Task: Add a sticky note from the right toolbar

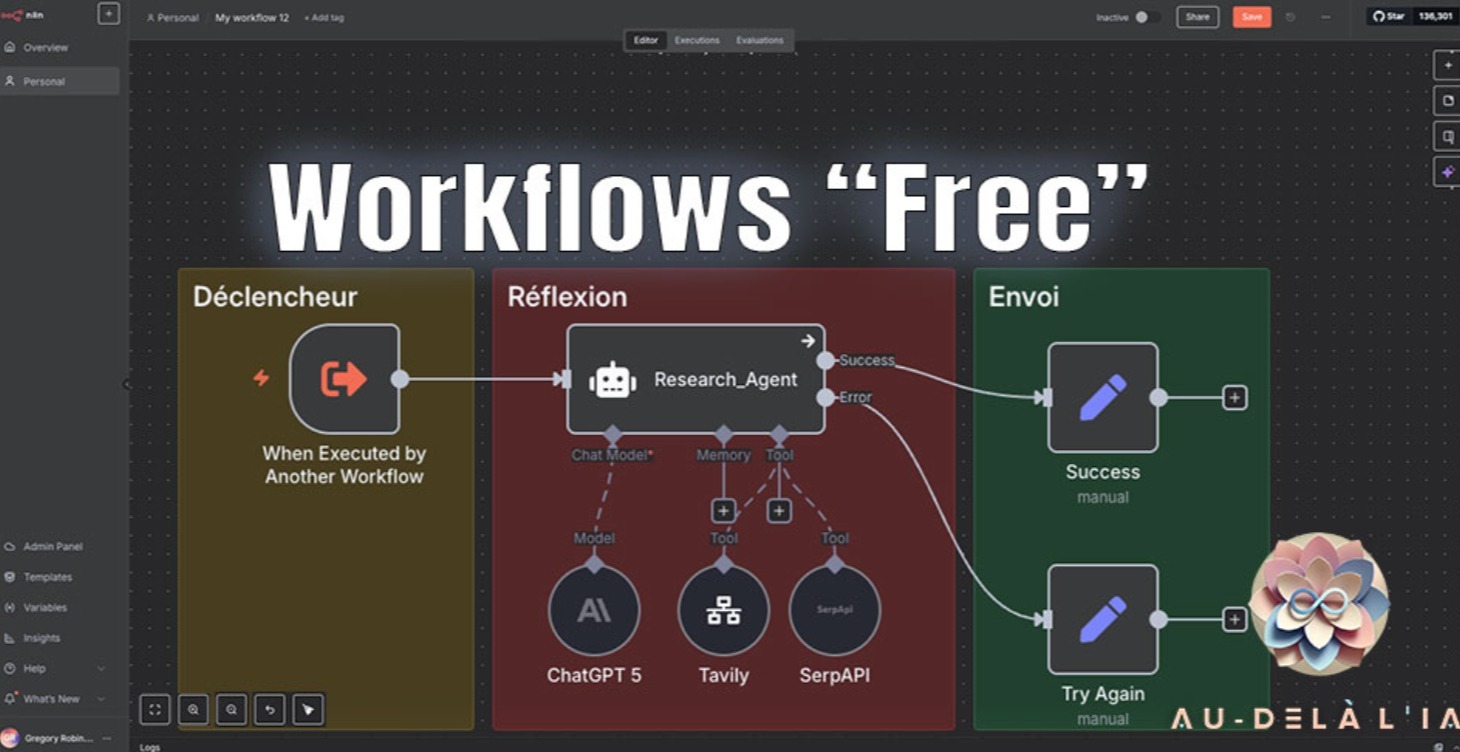Action: point(1447,101)
